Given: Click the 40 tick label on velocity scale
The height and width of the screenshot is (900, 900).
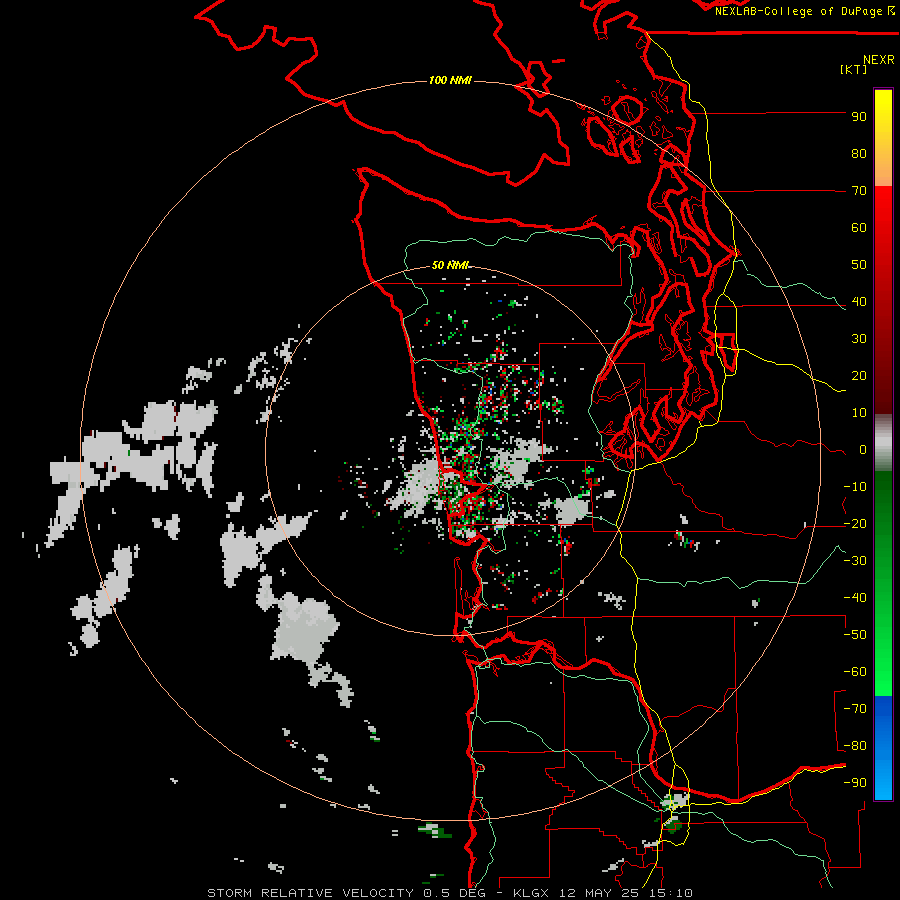Looking at the screenshot, I should click(859, 302).
